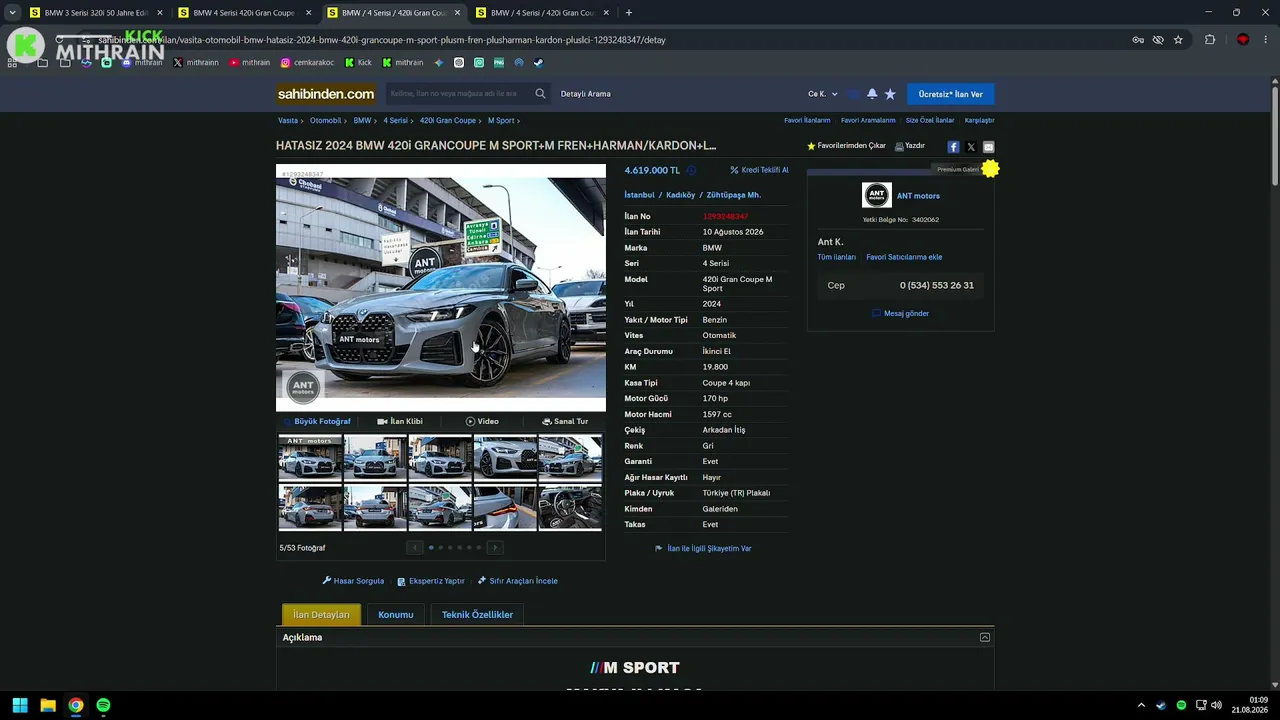Click the volume icon in system tray

coord(1216,705)
